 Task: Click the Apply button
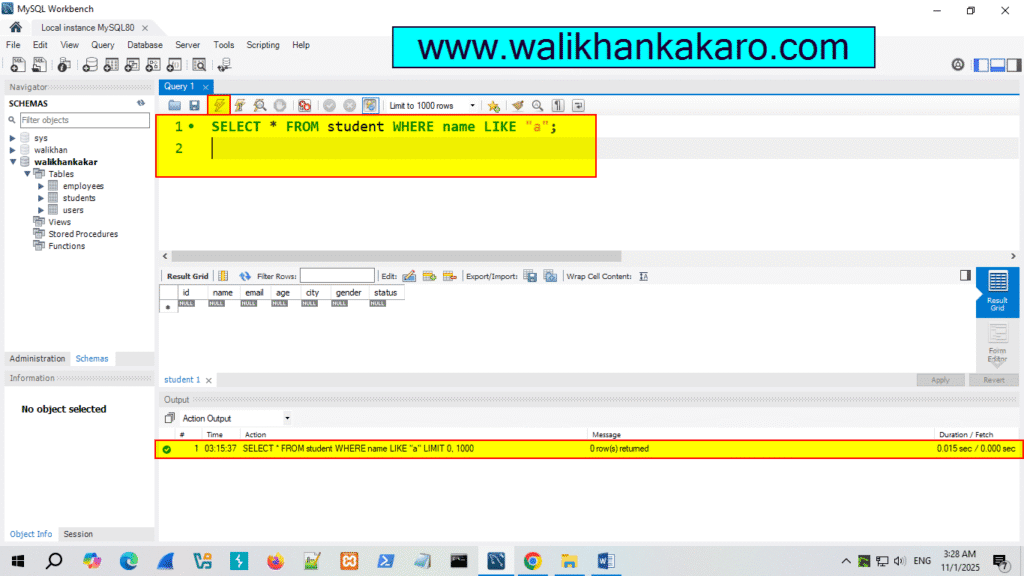(941, 379)
